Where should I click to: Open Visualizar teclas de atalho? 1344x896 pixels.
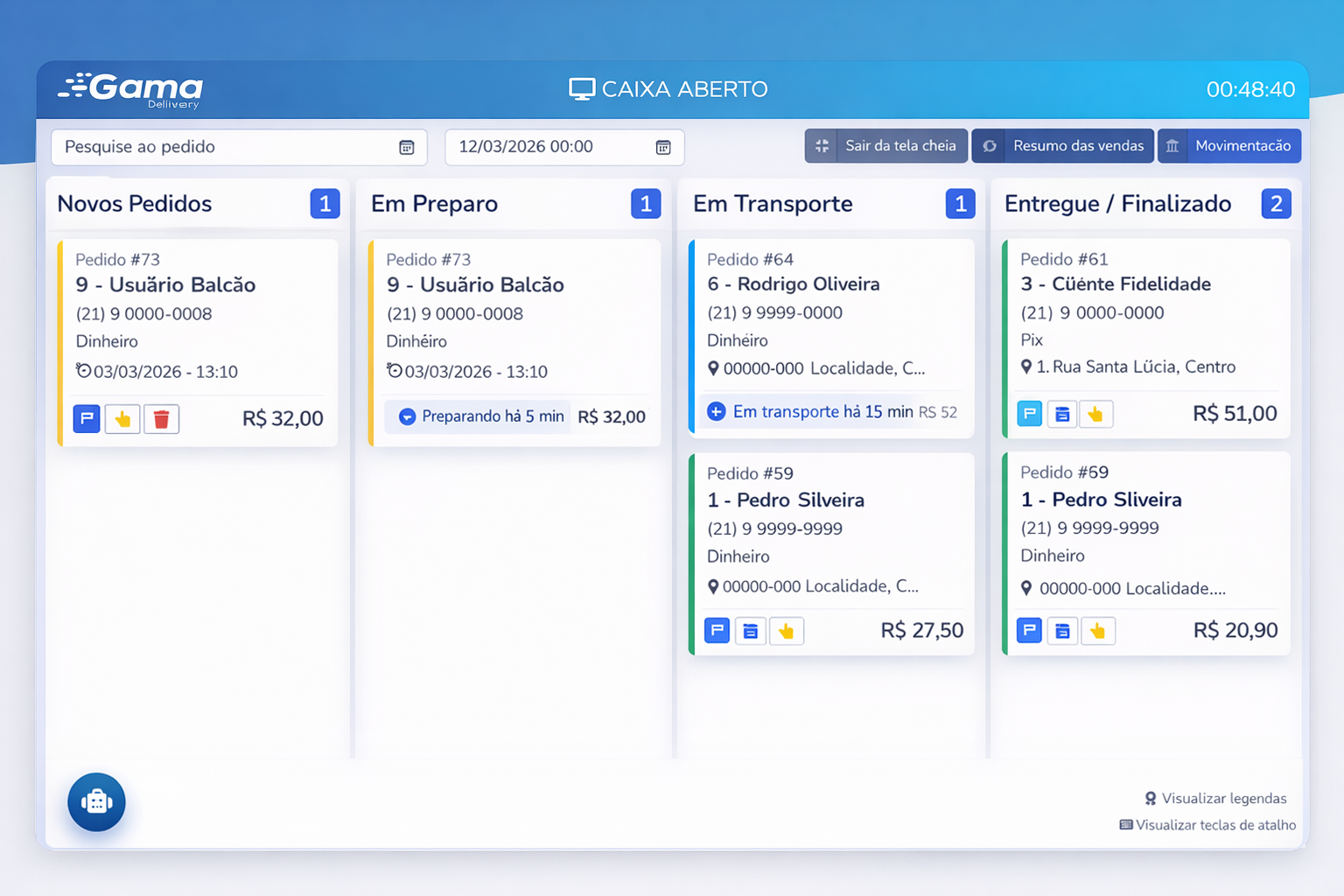point(1207,825)
